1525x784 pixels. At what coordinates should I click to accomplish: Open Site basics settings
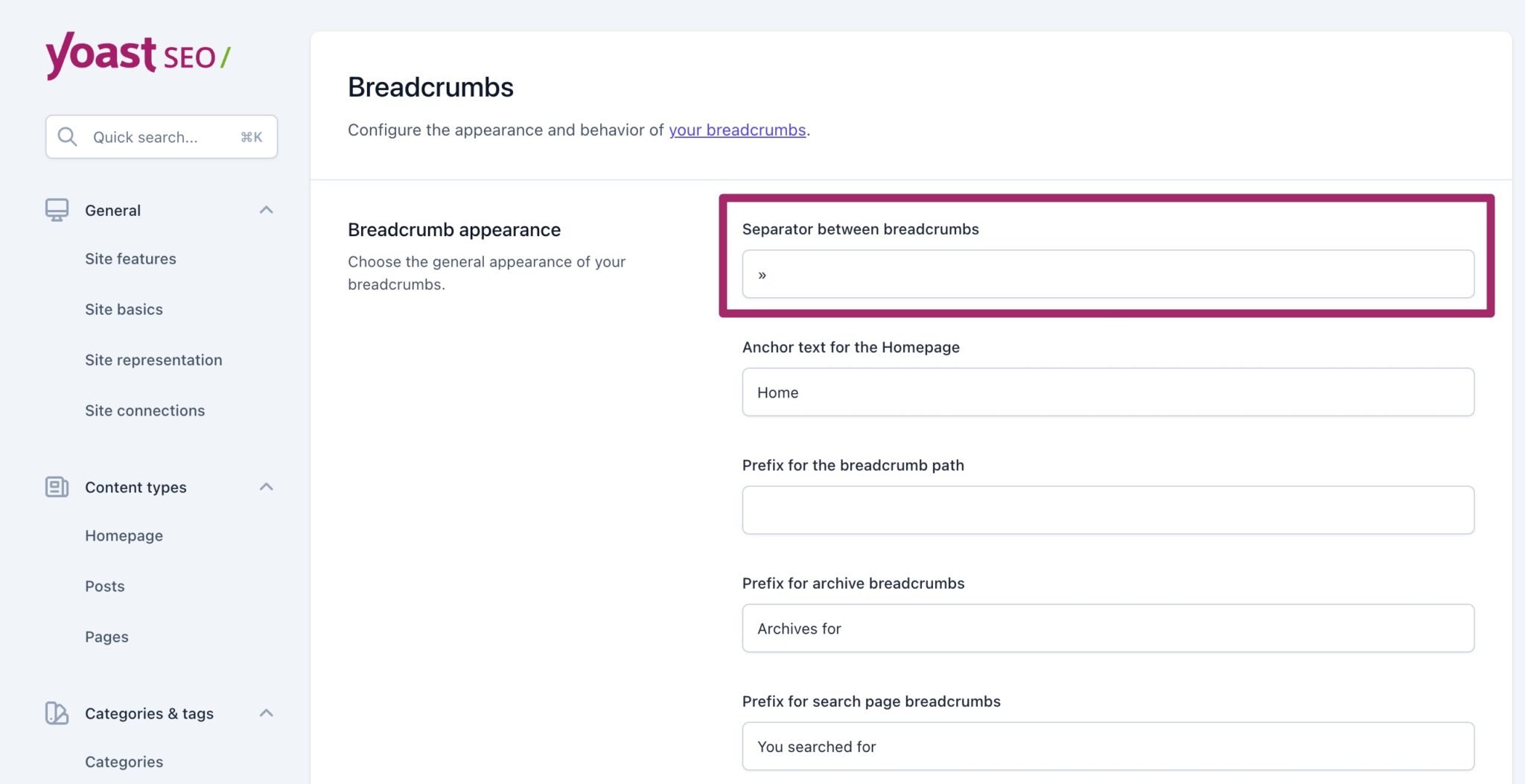[x=124, y=309]
